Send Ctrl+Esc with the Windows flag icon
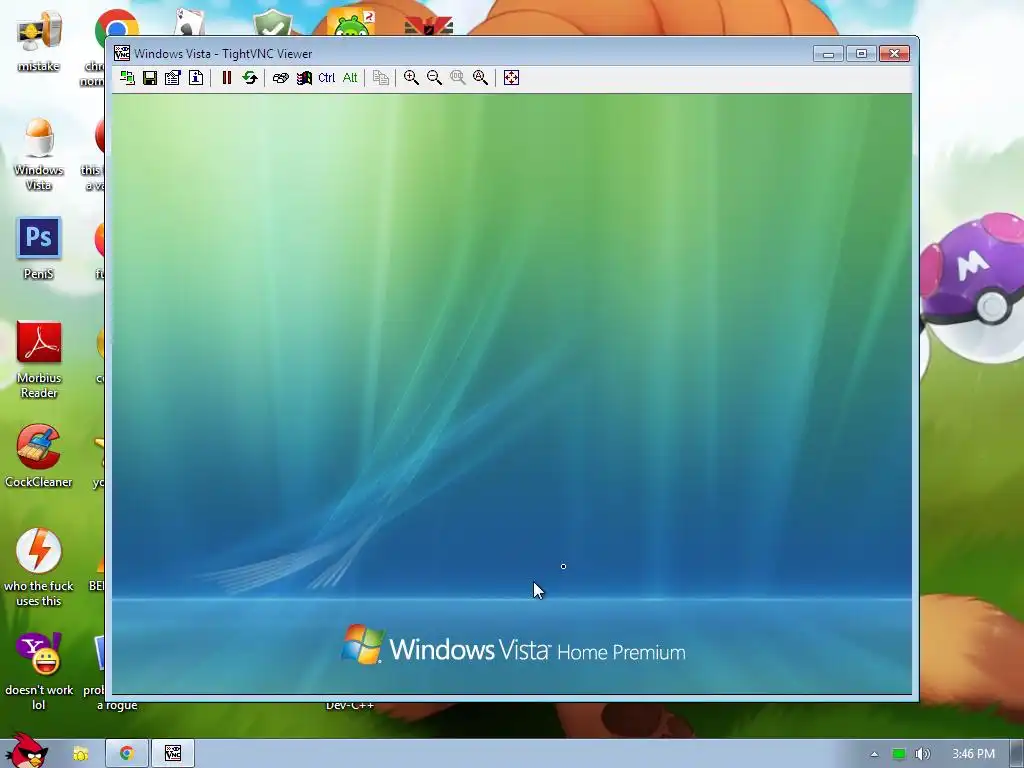The height and width of the screenshot is (768, 1024). pos(304,78)
